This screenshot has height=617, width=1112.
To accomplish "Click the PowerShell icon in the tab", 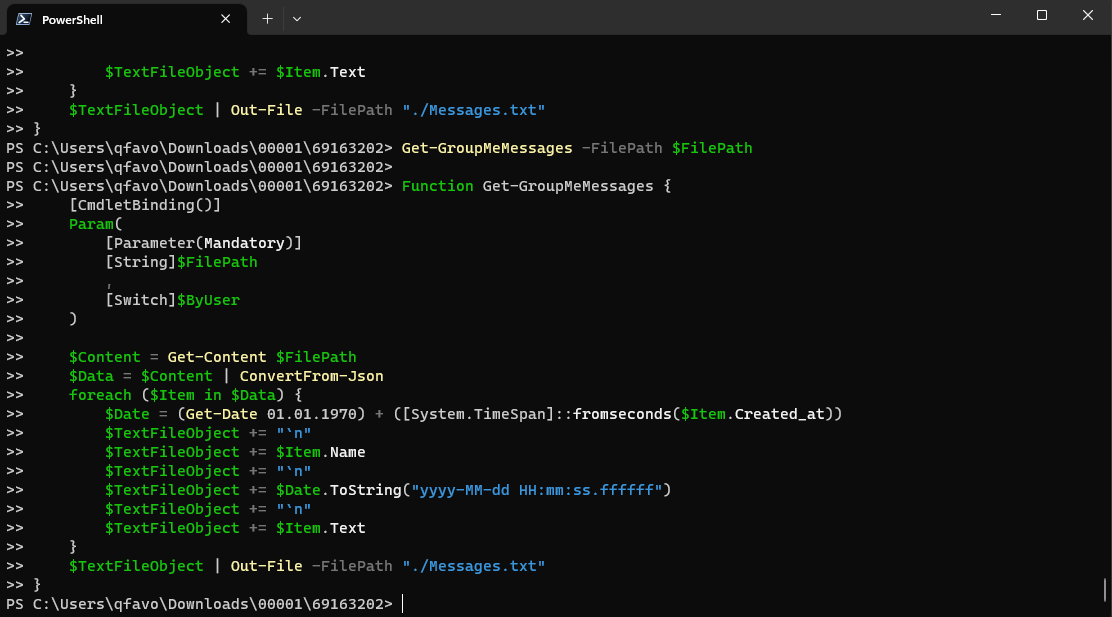I will [23, 19].
